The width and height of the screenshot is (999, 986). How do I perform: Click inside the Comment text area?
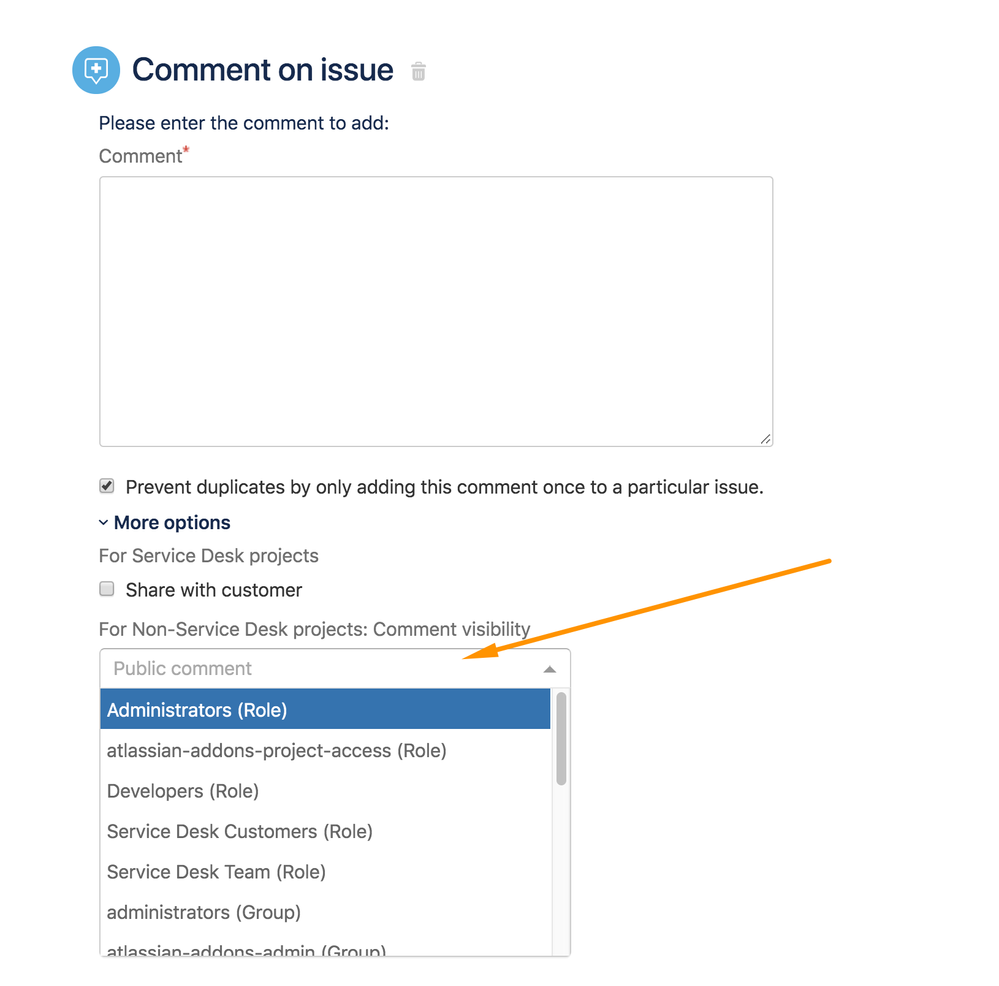[435, 310]
